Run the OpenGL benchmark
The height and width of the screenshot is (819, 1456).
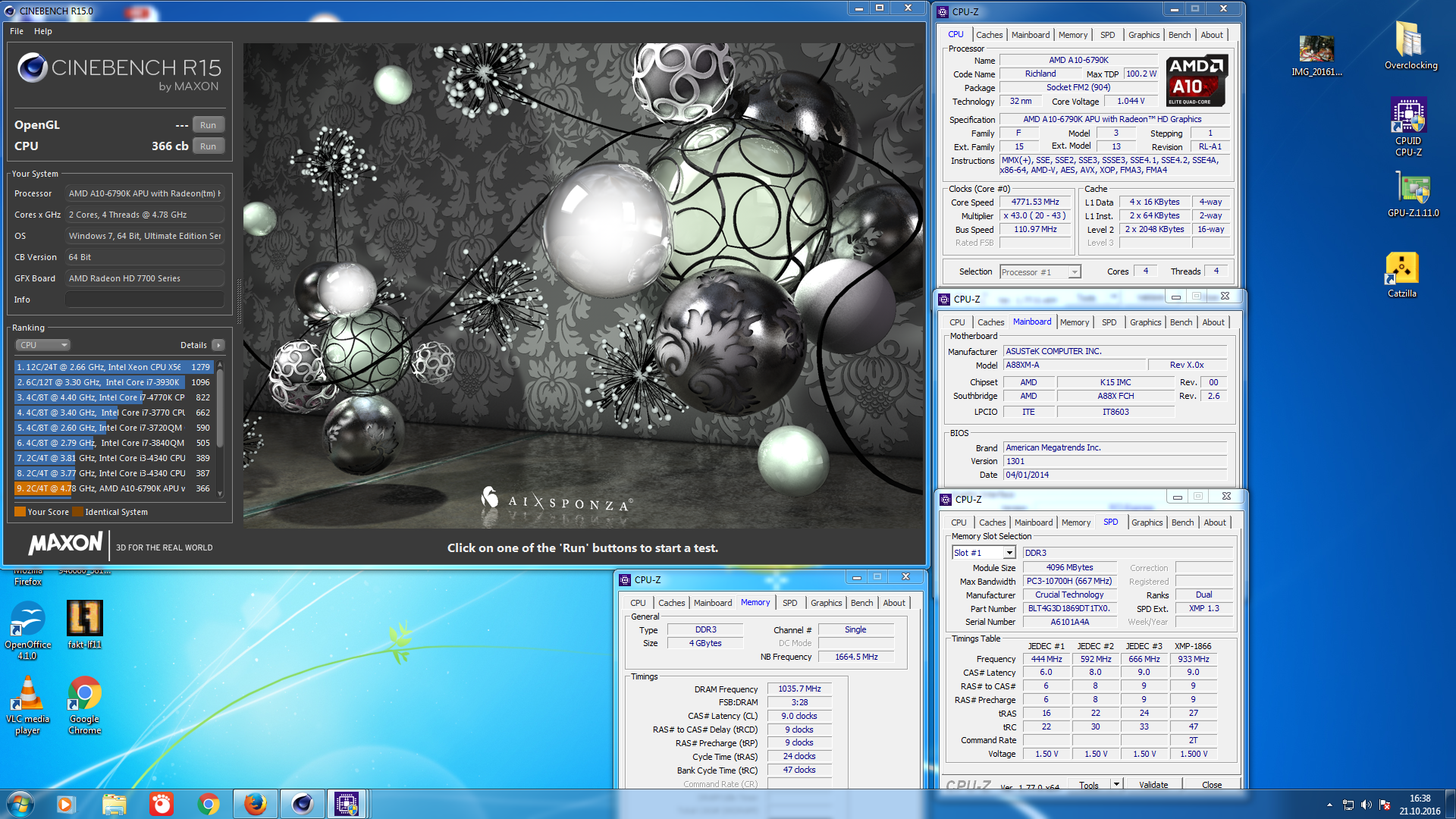pyautogui.click(x=209, y=125)
